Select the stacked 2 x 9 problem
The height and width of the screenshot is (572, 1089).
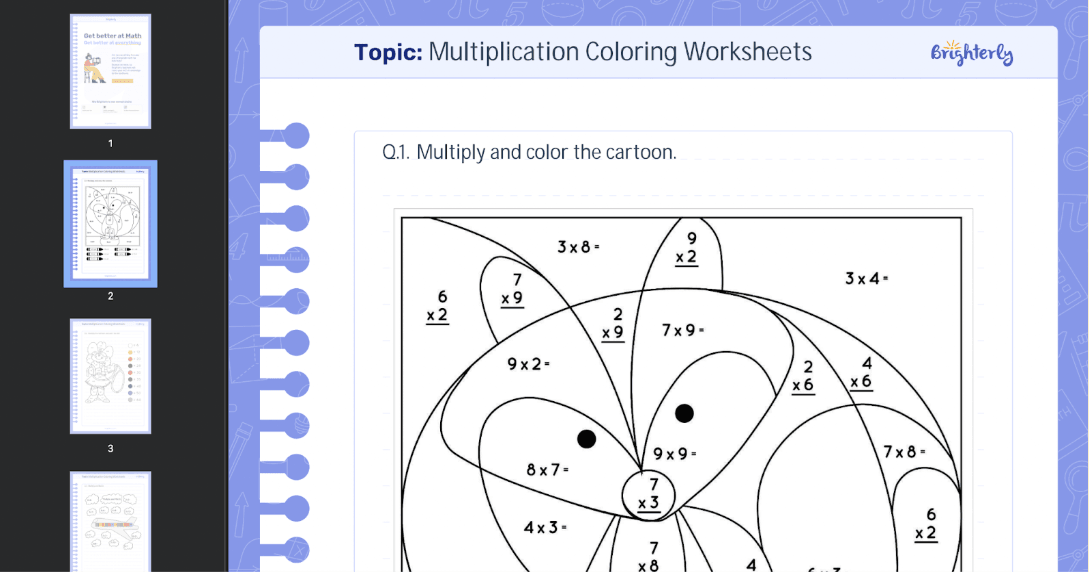[x=613, y=324]
